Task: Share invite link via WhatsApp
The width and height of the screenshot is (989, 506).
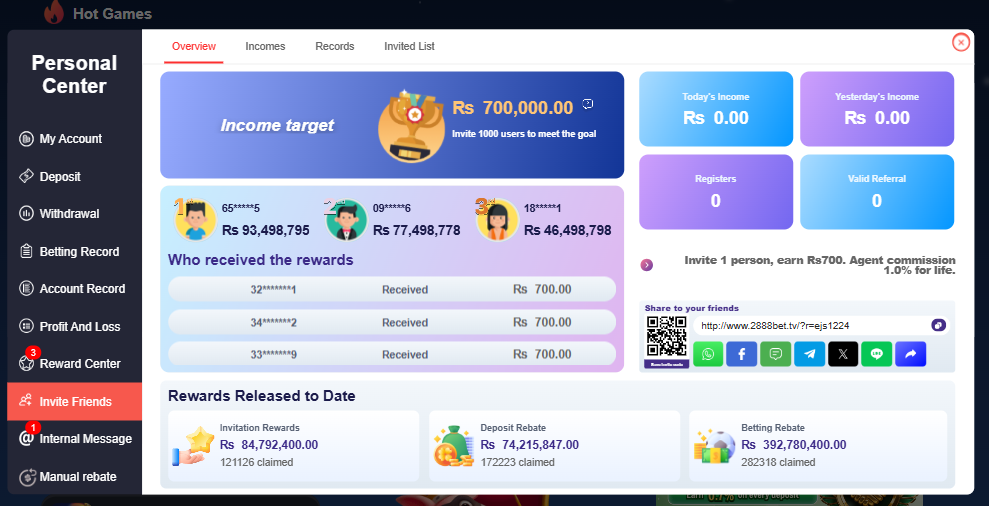Action: 708,354
